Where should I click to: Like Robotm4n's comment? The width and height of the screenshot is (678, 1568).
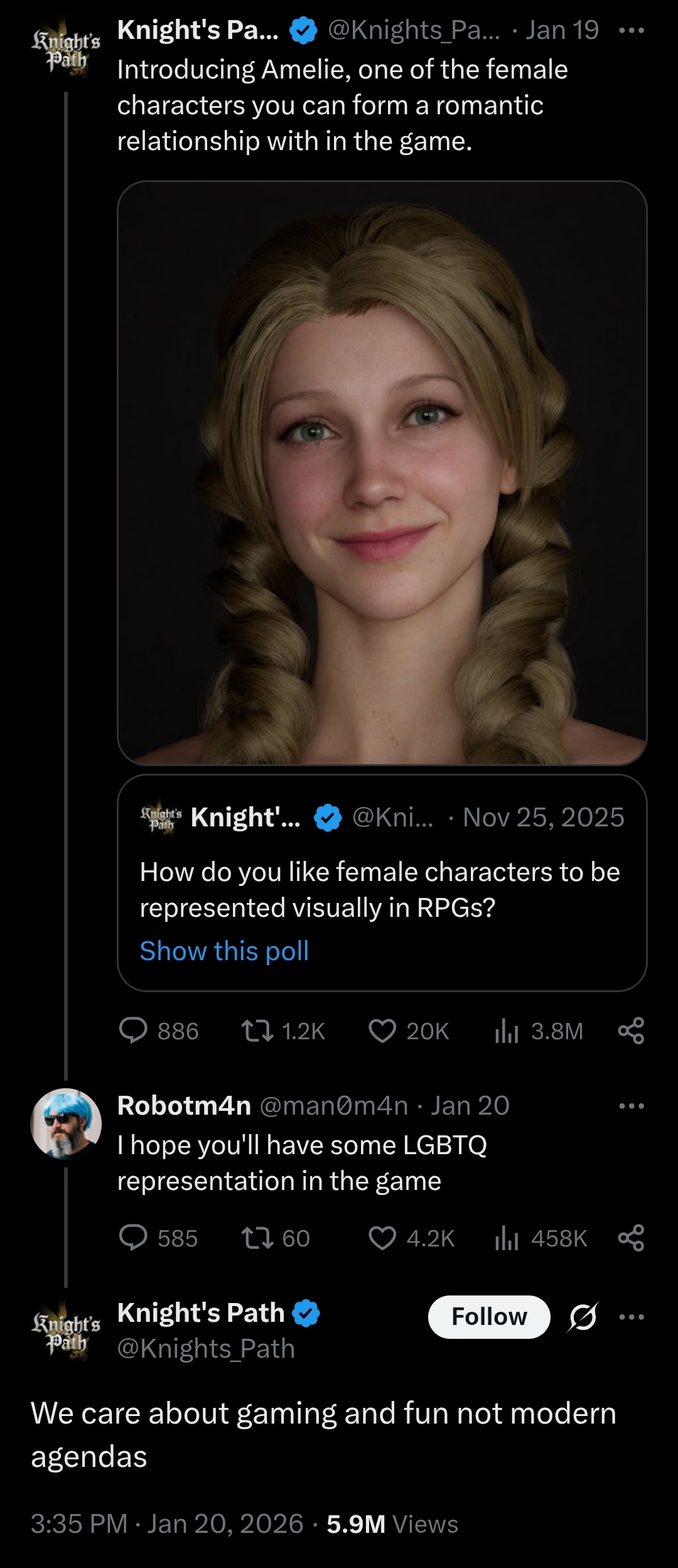(x=382, y=1238)
